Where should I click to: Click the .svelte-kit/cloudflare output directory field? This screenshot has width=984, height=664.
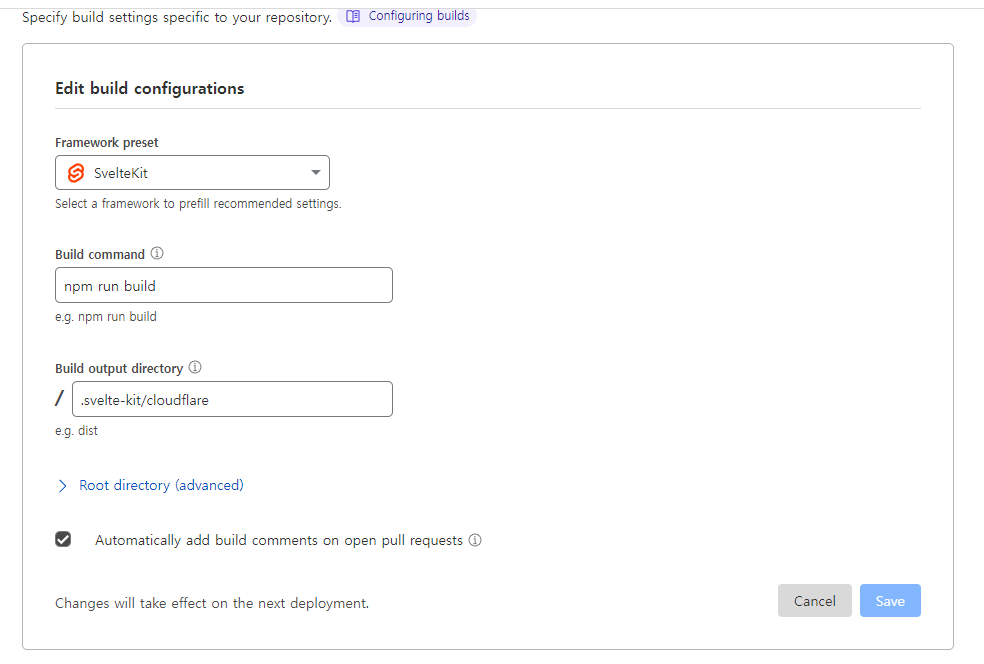(x=232, y=399)
